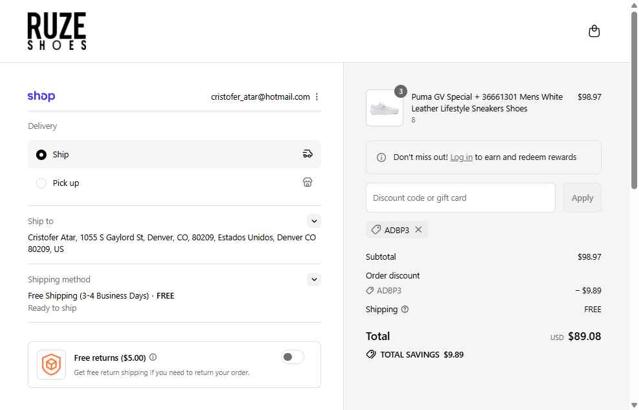Image resolution: width=639 pixels, height=410 pixels.
Task: Click the Ruze Shoes logo
Action: (x=57, y=31)
